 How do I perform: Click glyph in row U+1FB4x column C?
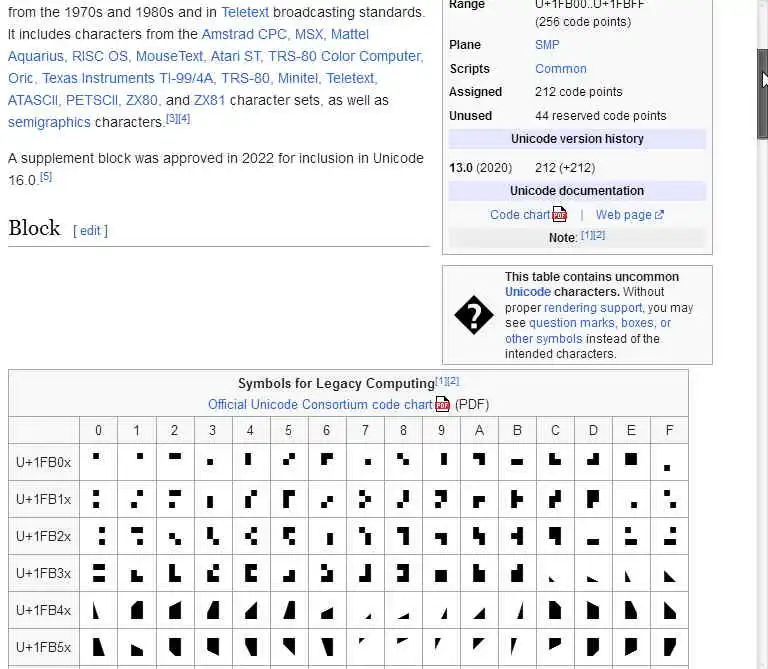(555, 610)
